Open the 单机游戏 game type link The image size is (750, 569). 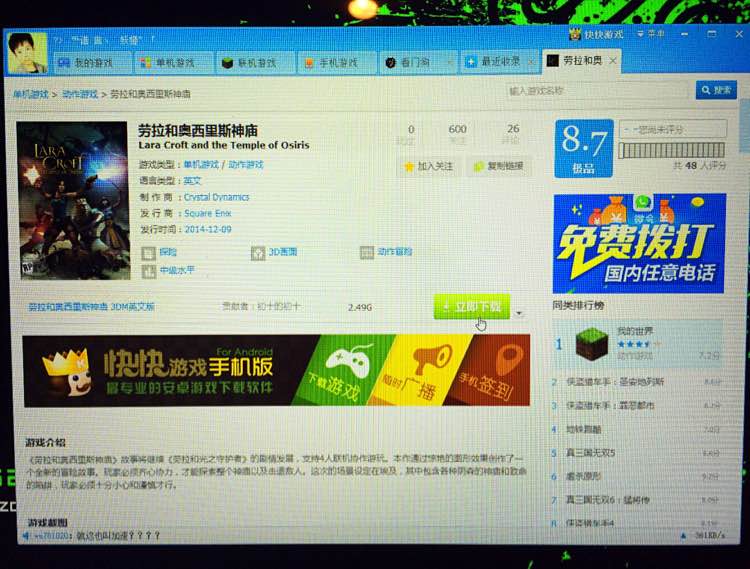pos(201,164)
